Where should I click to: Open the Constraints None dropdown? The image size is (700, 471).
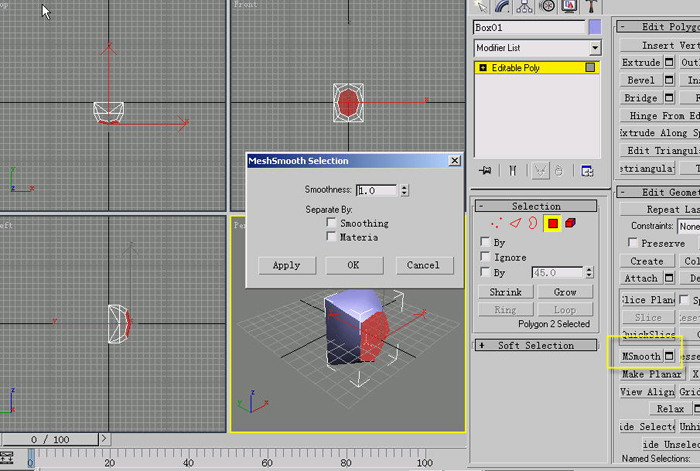(689, 226)
